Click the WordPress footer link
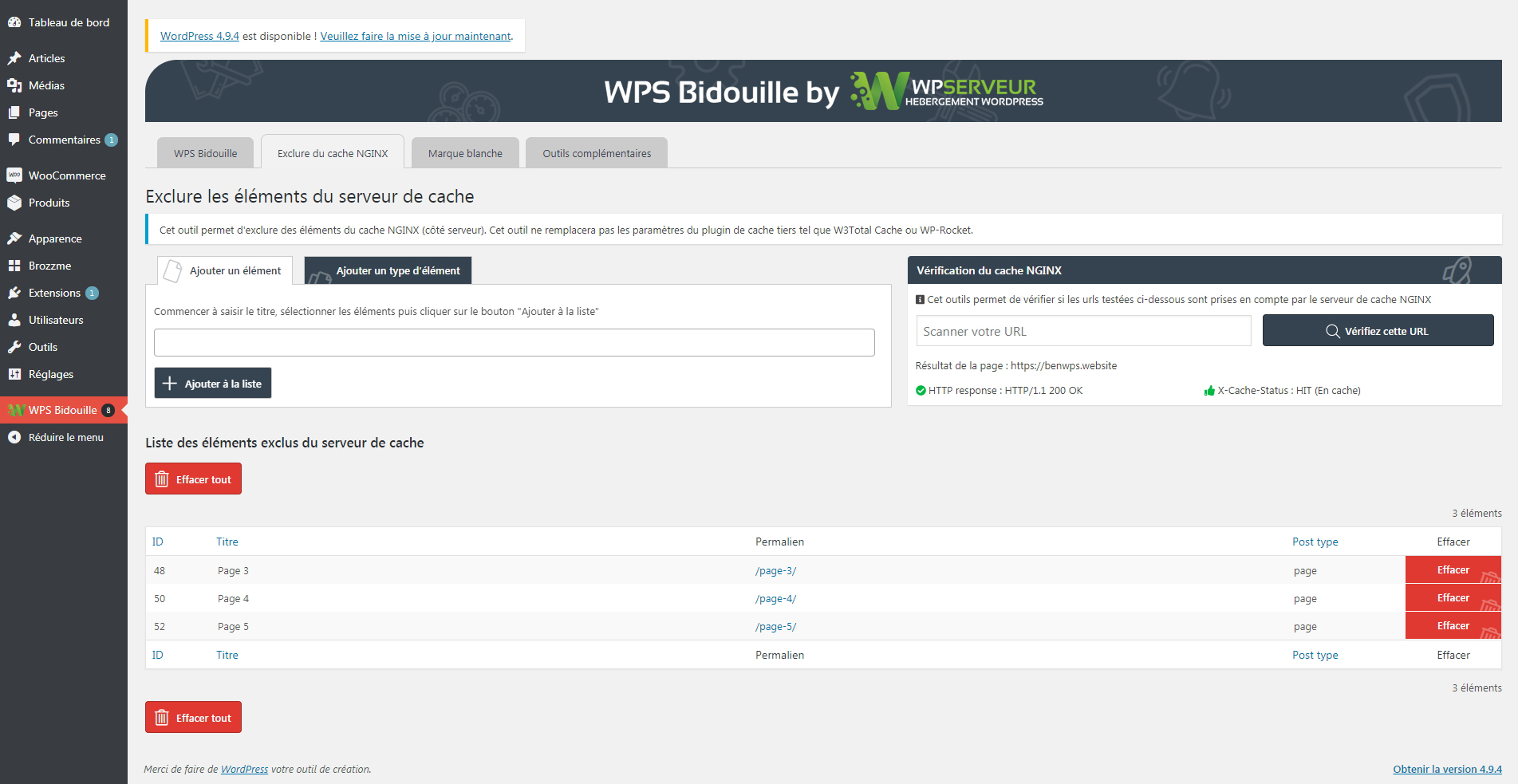The image size is (1518, 784). pyautogui.click(x=244, y=769)
